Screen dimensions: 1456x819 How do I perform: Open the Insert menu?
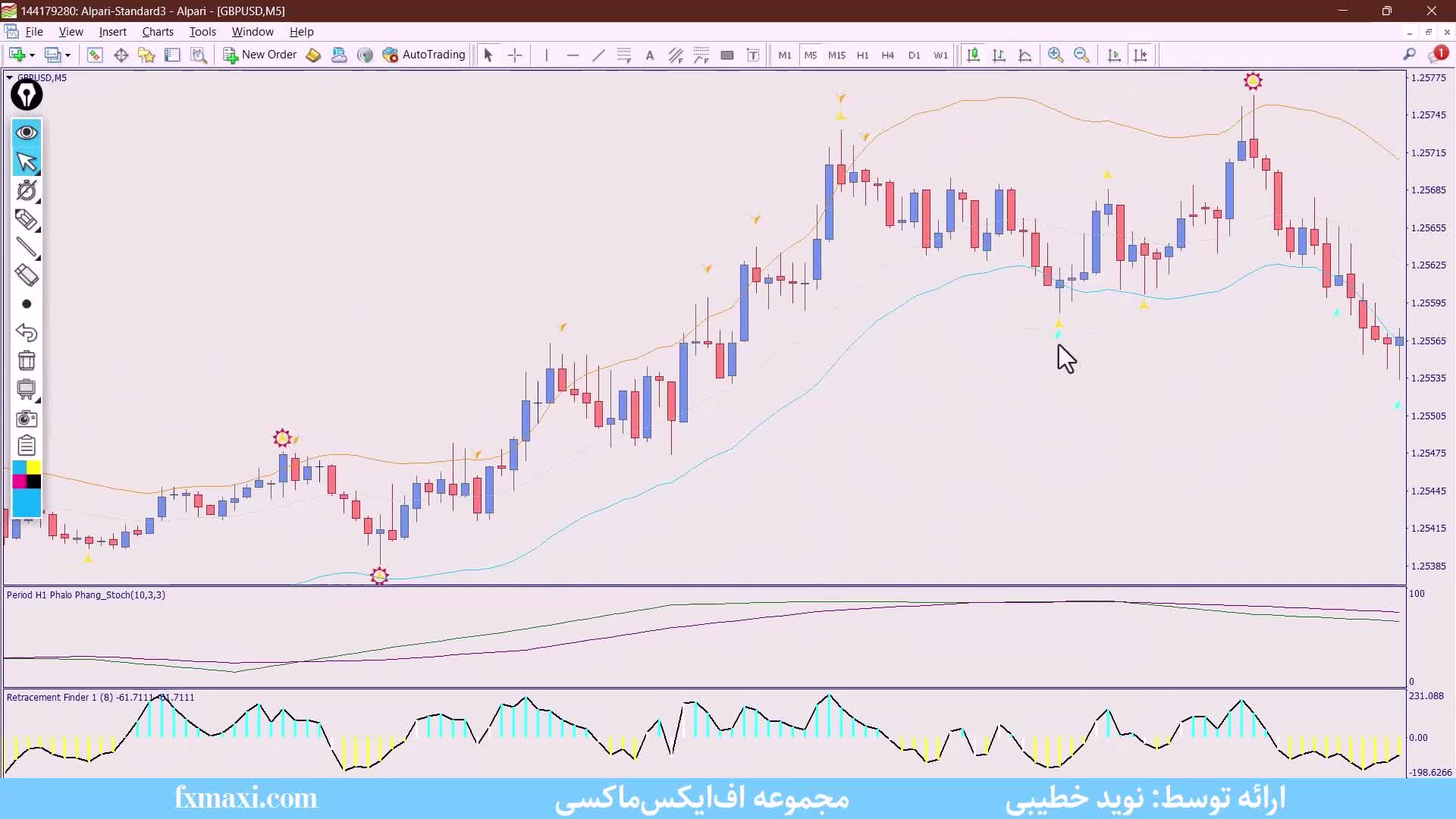[x=112, y=32]
